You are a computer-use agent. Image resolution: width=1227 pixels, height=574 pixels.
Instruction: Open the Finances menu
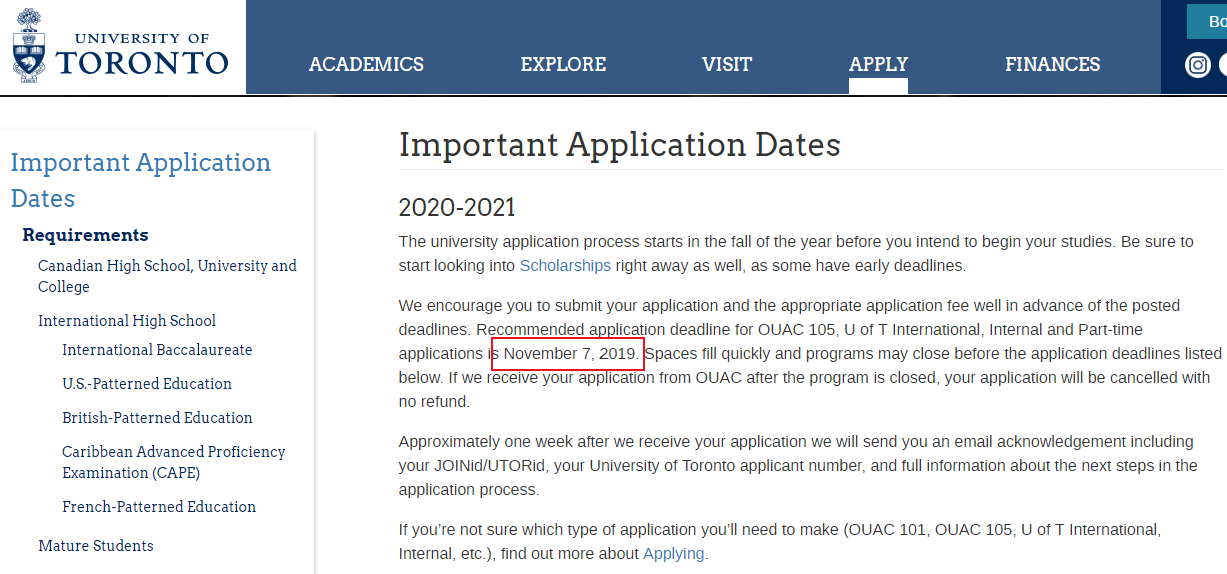click(x=1052, y=64)
